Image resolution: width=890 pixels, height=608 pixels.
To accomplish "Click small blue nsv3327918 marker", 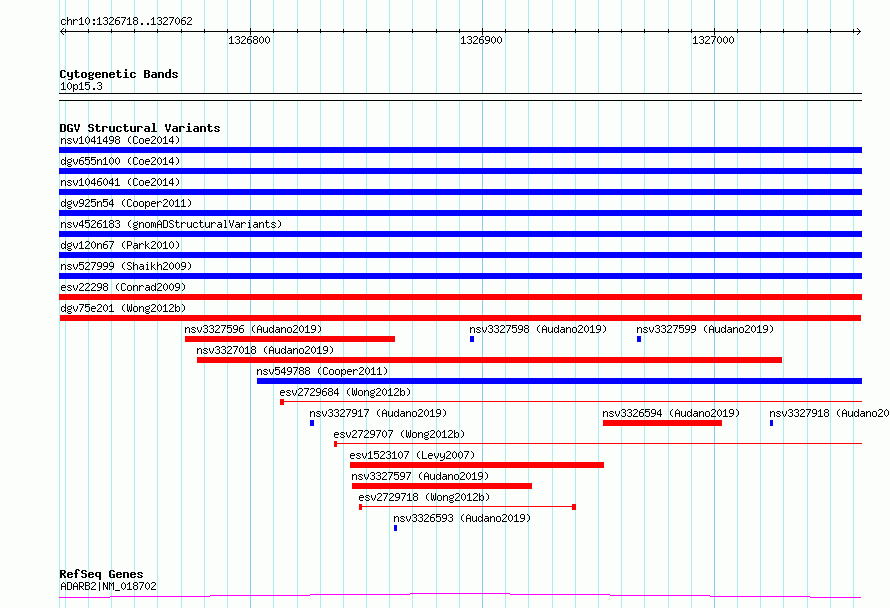I will (x=771, y=423).
